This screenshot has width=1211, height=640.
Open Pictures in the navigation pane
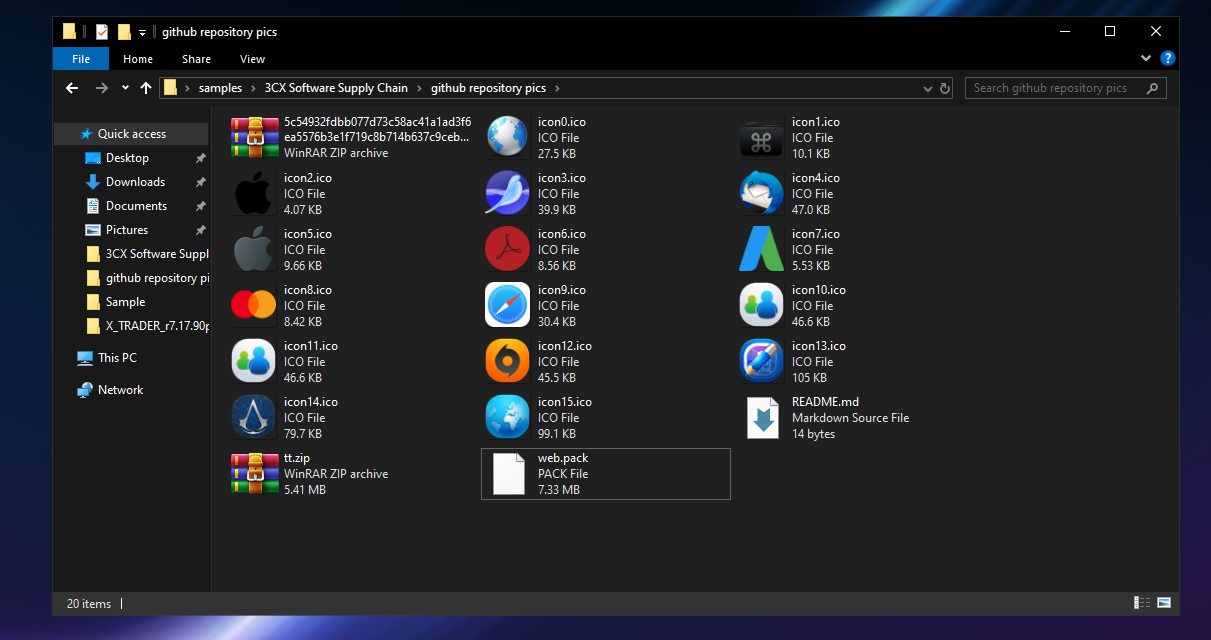pyautogui.click(x=127, y=230)
